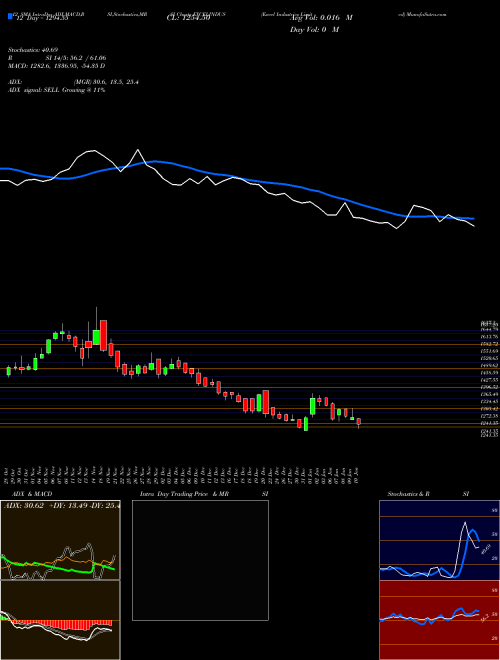Click the '(MGR) 30.6, 13.5, 25.4' ADX values
The width and height of the screenshot is (500, 660).
tap(106, 82)
